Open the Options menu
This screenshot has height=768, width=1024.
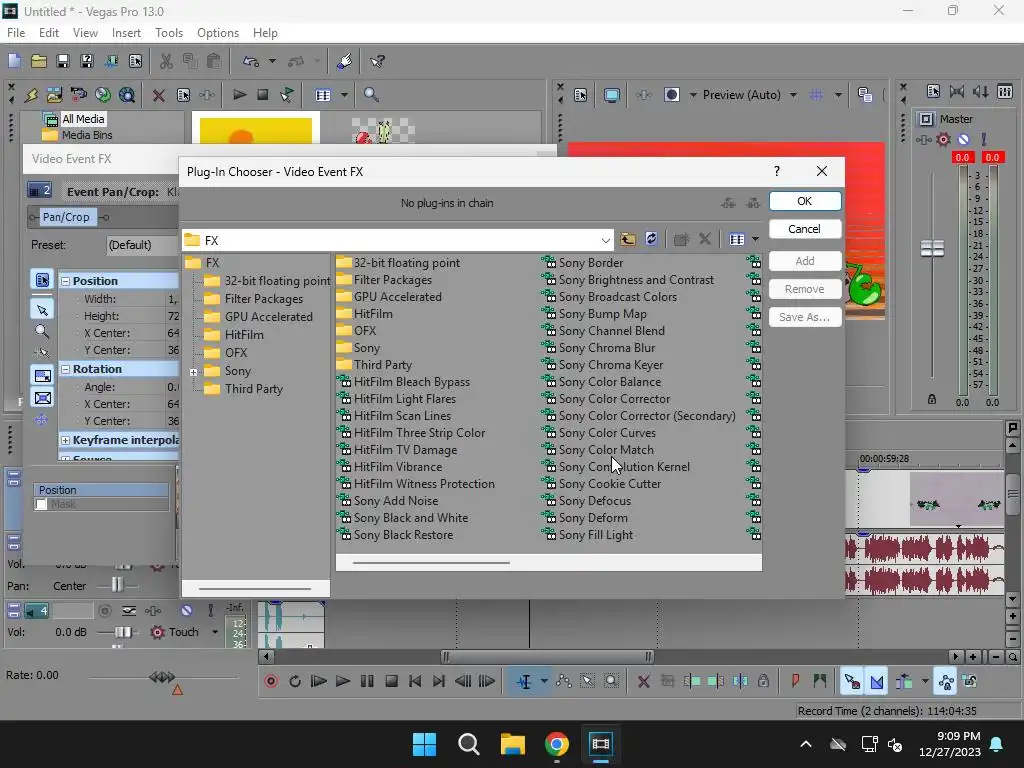[217, 33]
